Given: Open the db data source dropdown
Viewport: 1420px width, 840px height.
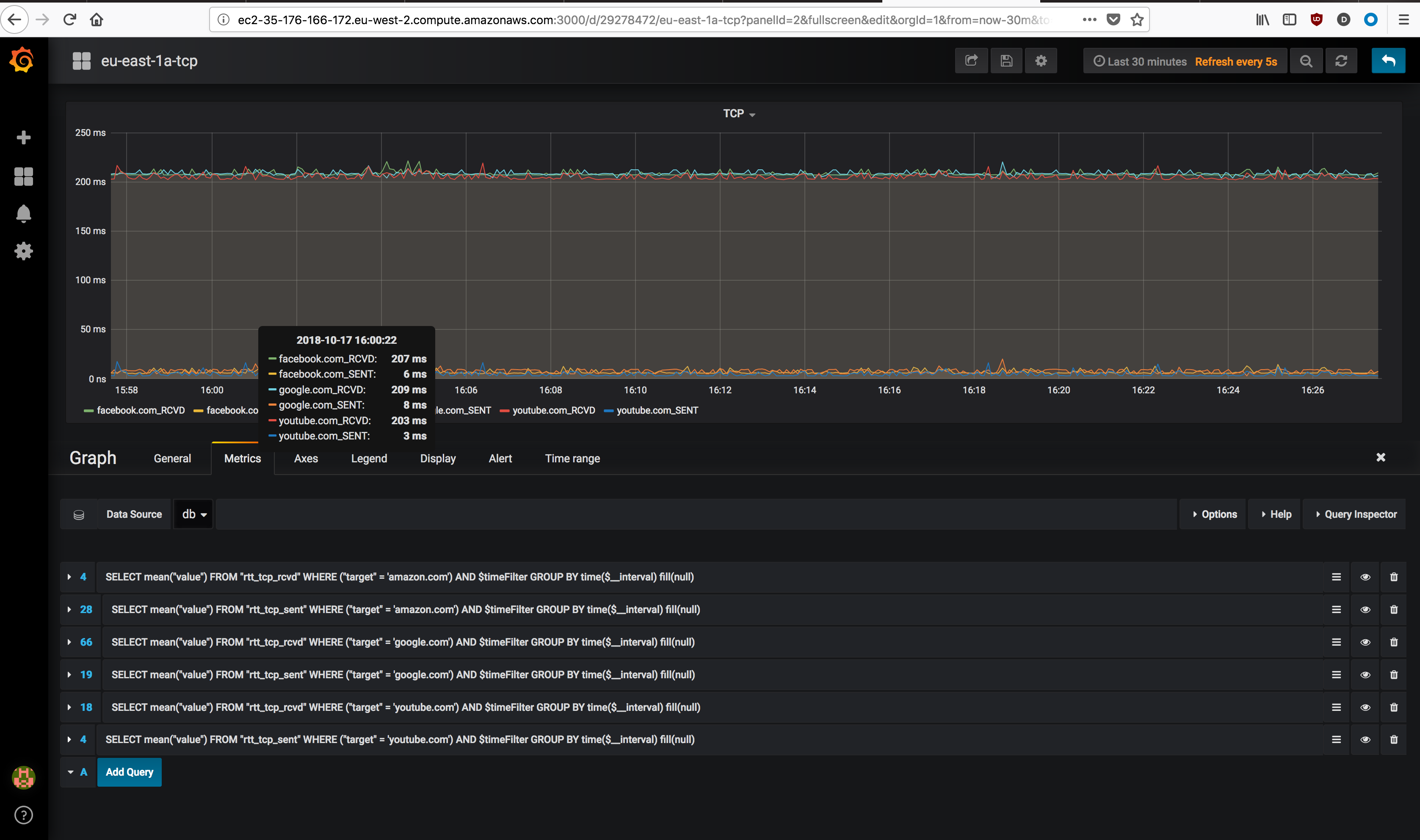Looking at the screenshot, I should coord(193,514).
